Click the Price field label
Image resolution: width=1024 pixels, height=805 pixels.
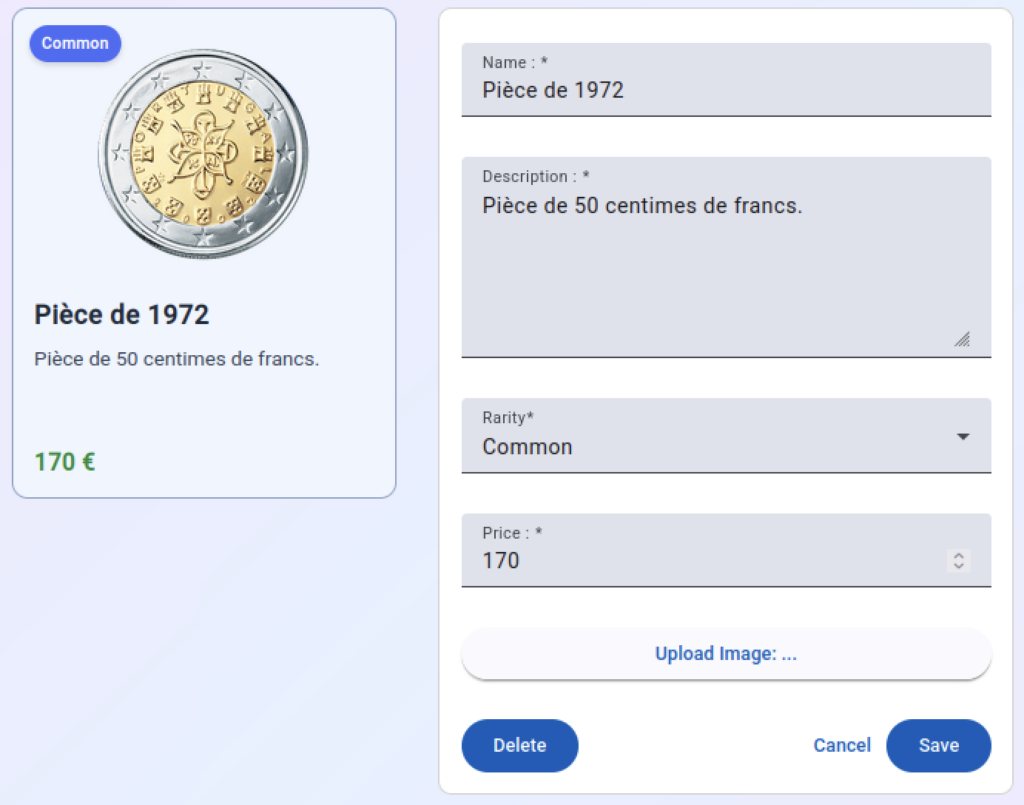511,533
